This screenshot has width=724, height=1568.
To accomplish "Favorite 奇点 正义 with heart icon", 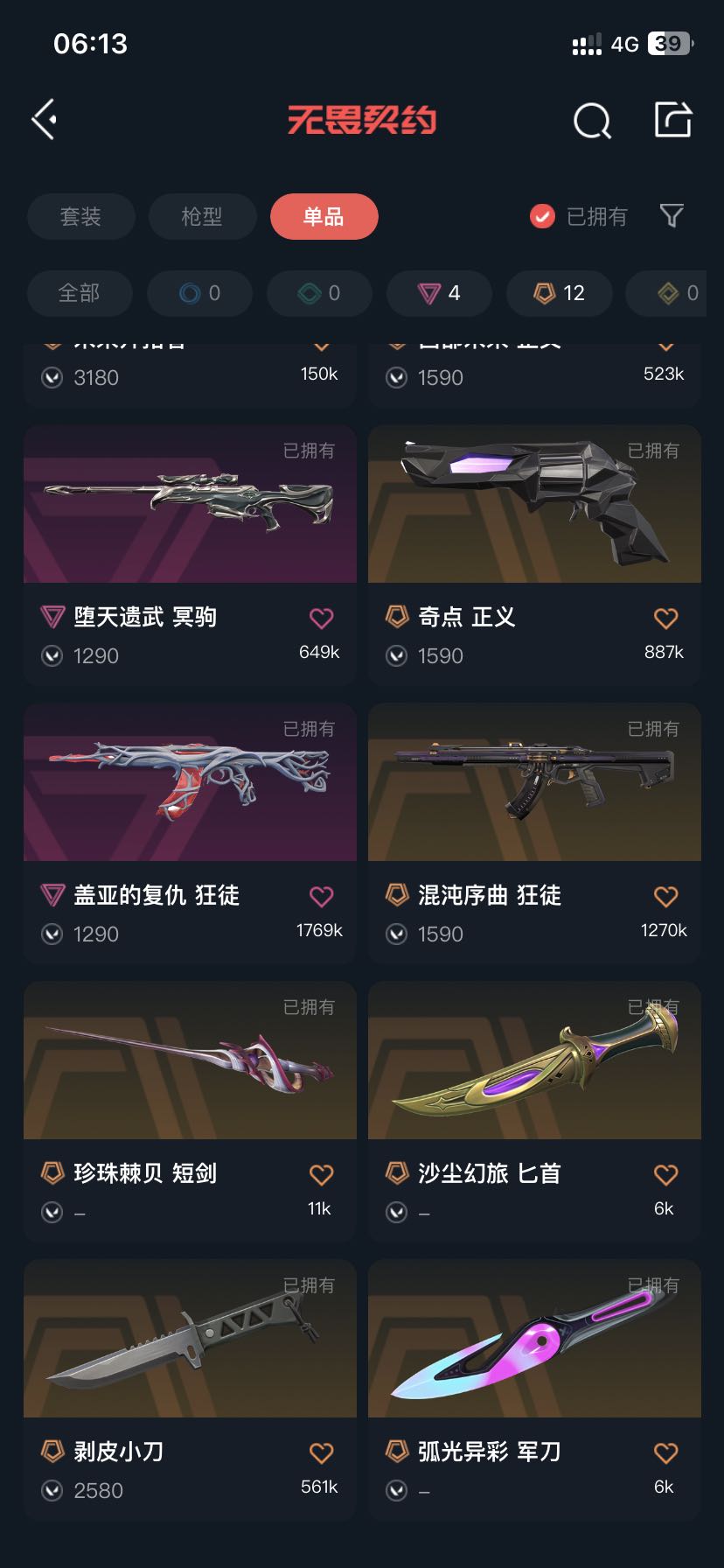I will pos(666,618).
